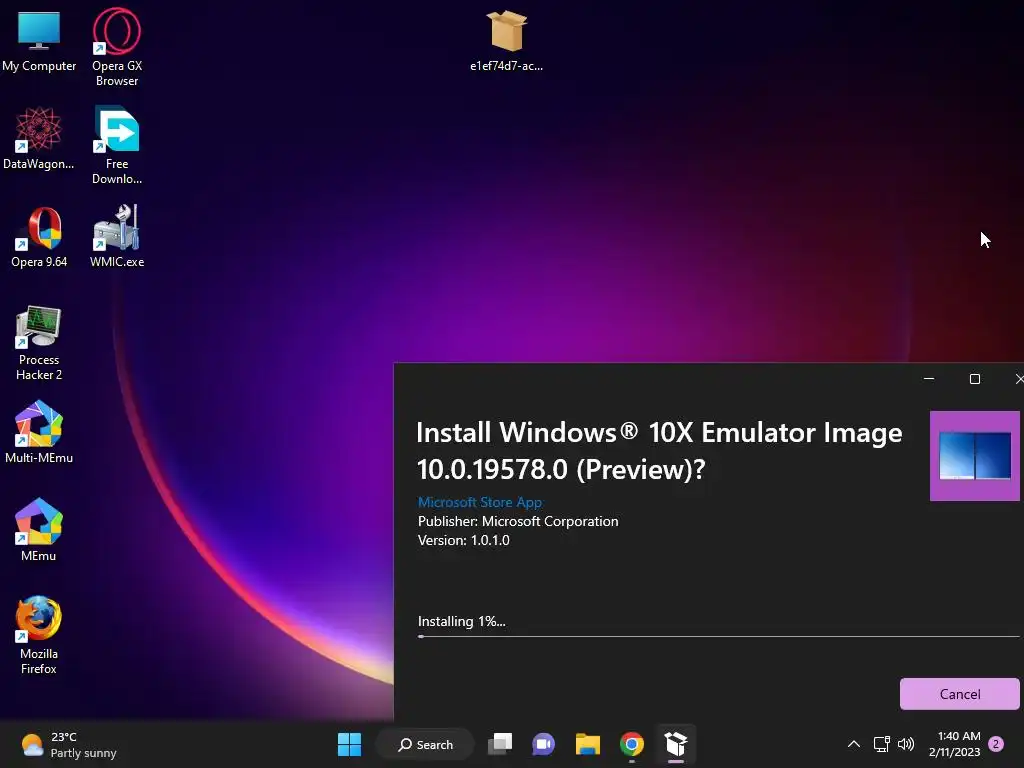Select the Process Hacker 2 shortcut

(x=39, y=342)
